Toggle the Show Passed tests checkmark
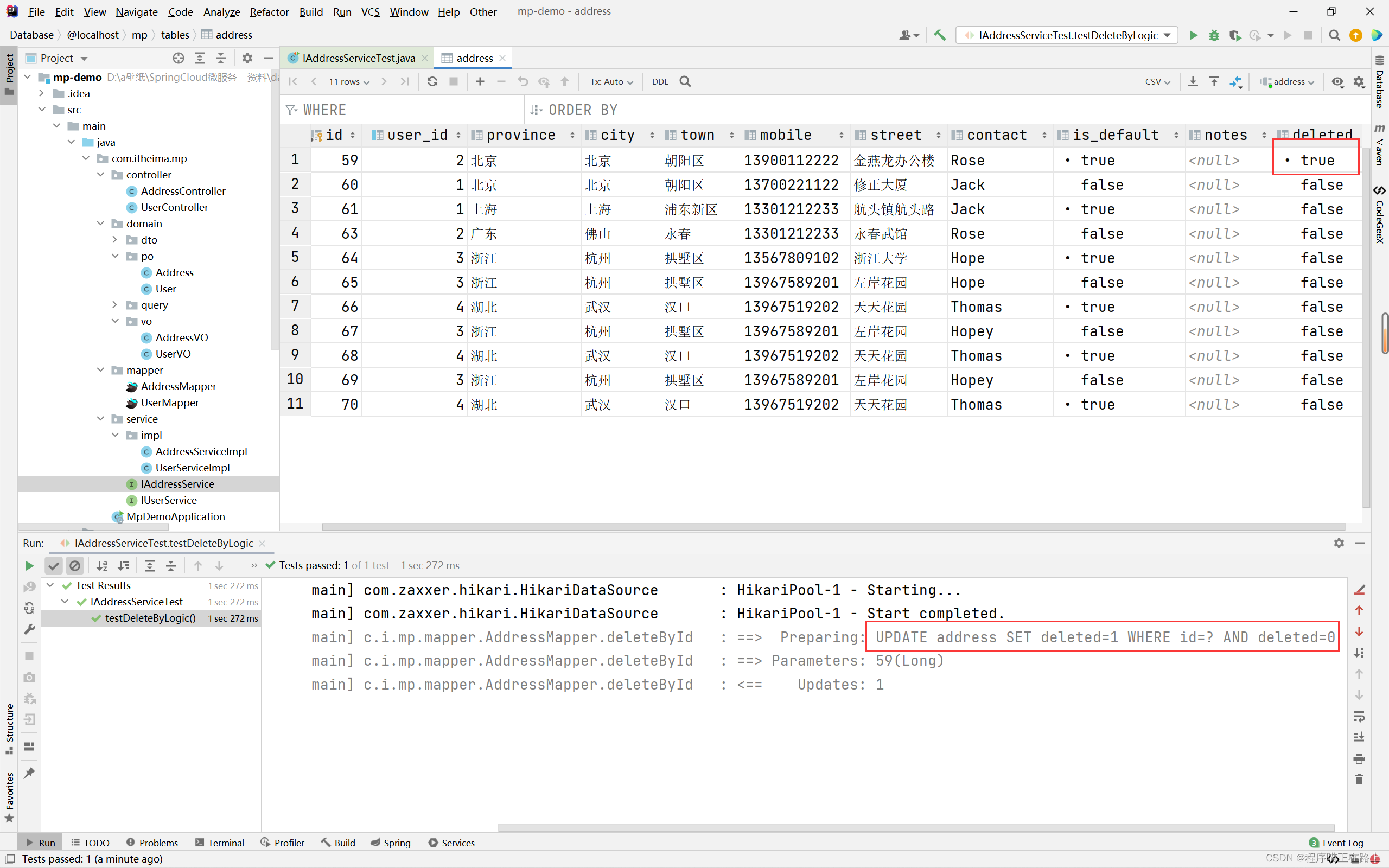Viewport: 1389px width, 868px height. click(53, 565)
